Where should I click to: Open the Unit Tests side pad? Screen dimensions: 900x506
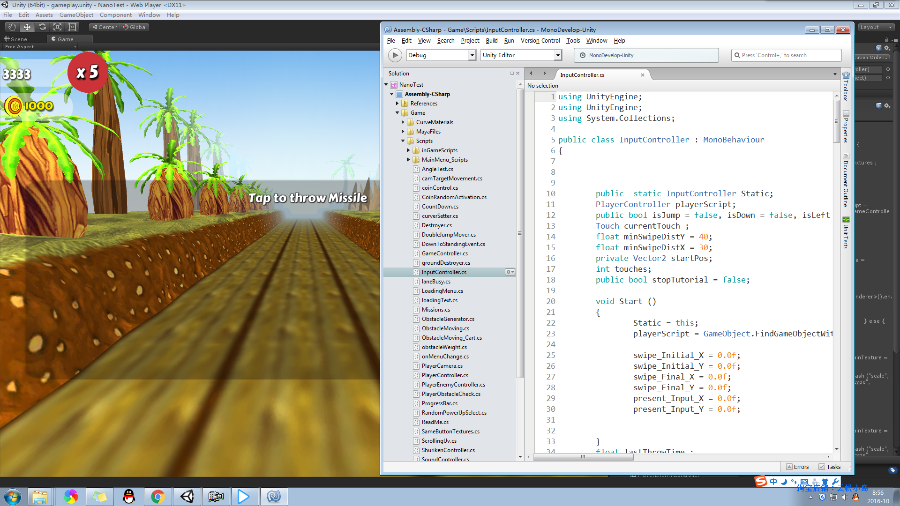click(845, 232)
